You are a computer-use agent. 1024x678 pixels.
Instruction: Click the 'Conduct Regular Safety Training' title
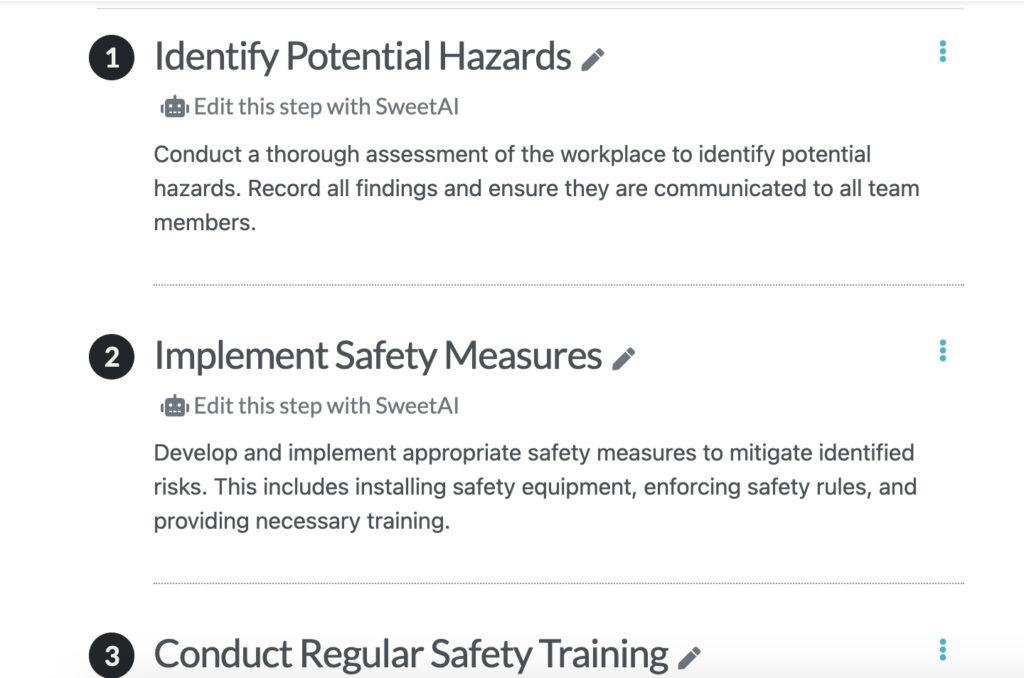pyautogui.click(x=411, y=654)
